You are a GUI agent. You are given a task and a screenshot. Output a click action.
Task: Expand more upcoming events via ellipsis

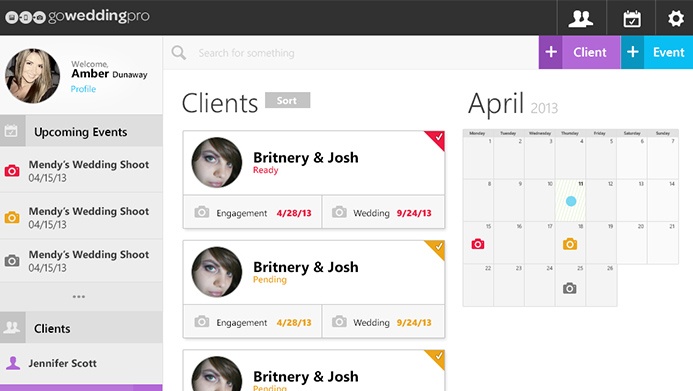pyautogui.click(x=79, y=296)
